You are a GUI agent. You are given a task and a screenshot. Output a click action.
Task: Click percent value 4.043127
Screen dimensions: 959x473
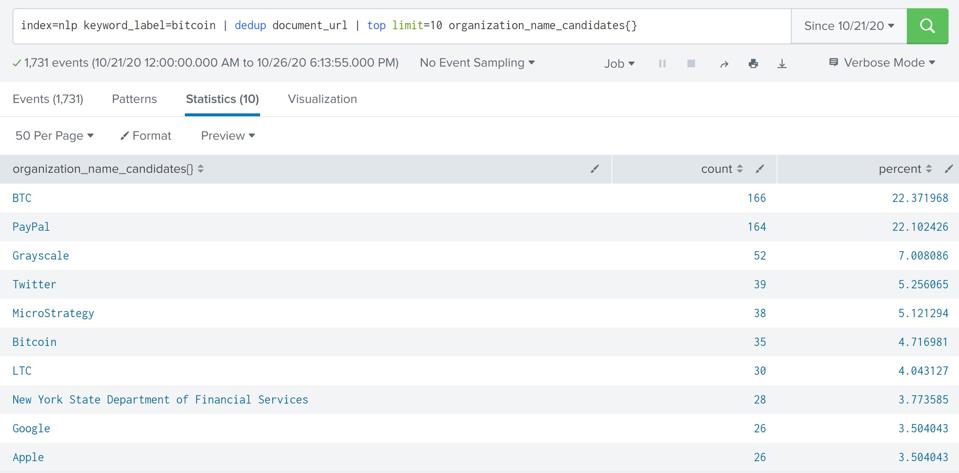[924, 371]
